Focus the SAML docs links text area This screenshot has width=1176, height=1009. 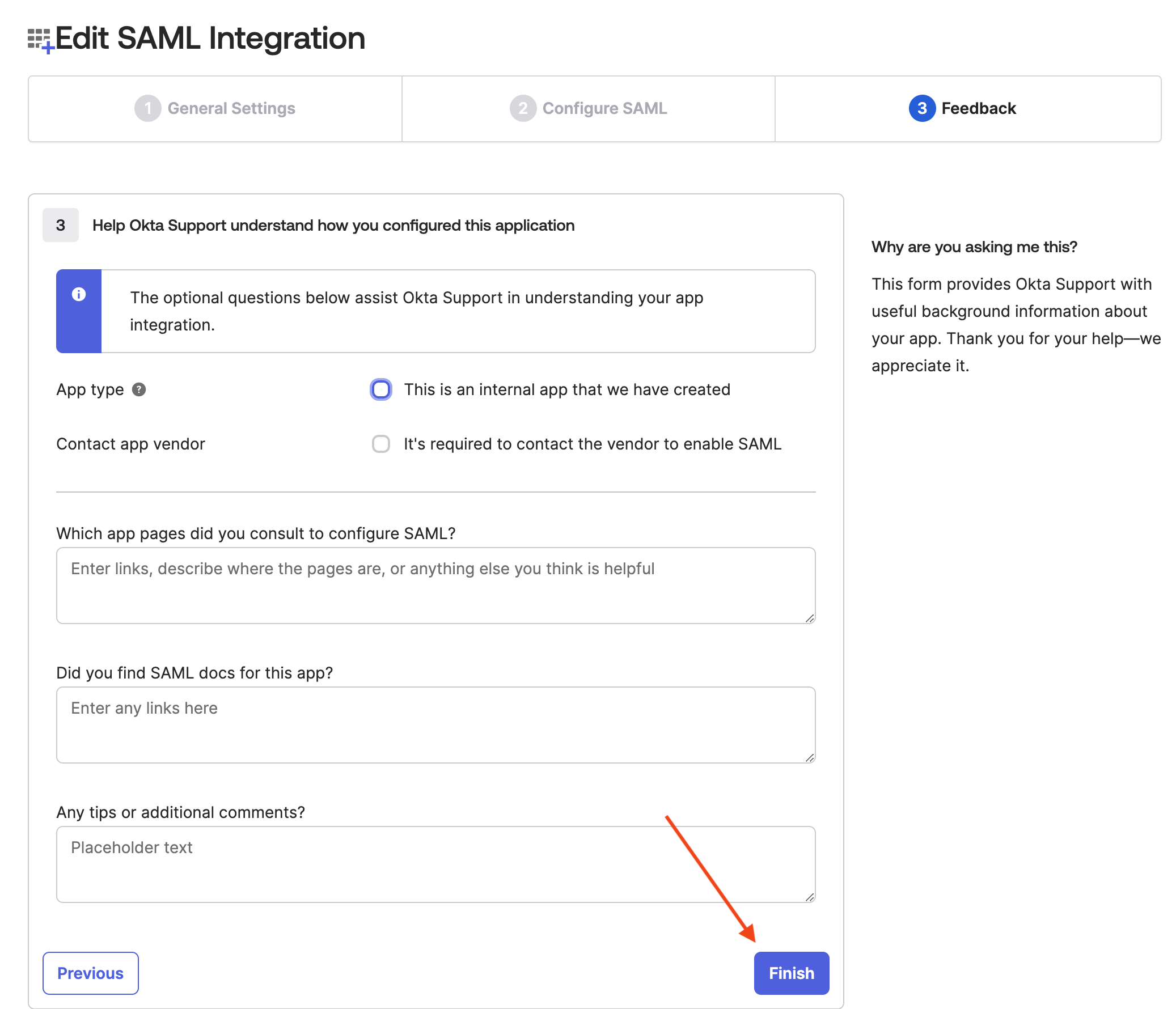pyautogui.click(x=436, y=725)
